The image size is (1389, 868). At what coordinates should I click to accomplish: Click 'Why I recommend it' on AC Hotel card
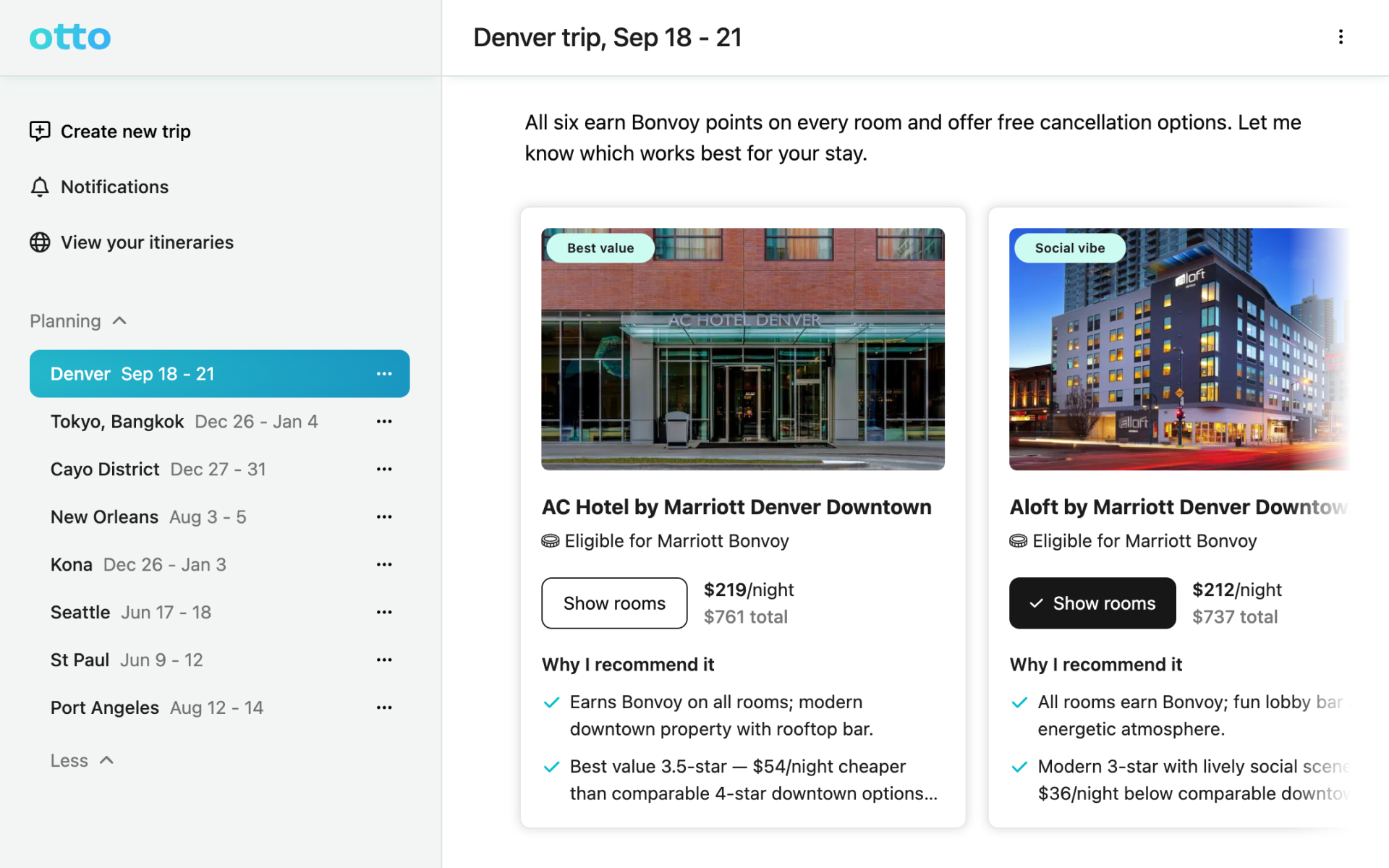(628, 665)
